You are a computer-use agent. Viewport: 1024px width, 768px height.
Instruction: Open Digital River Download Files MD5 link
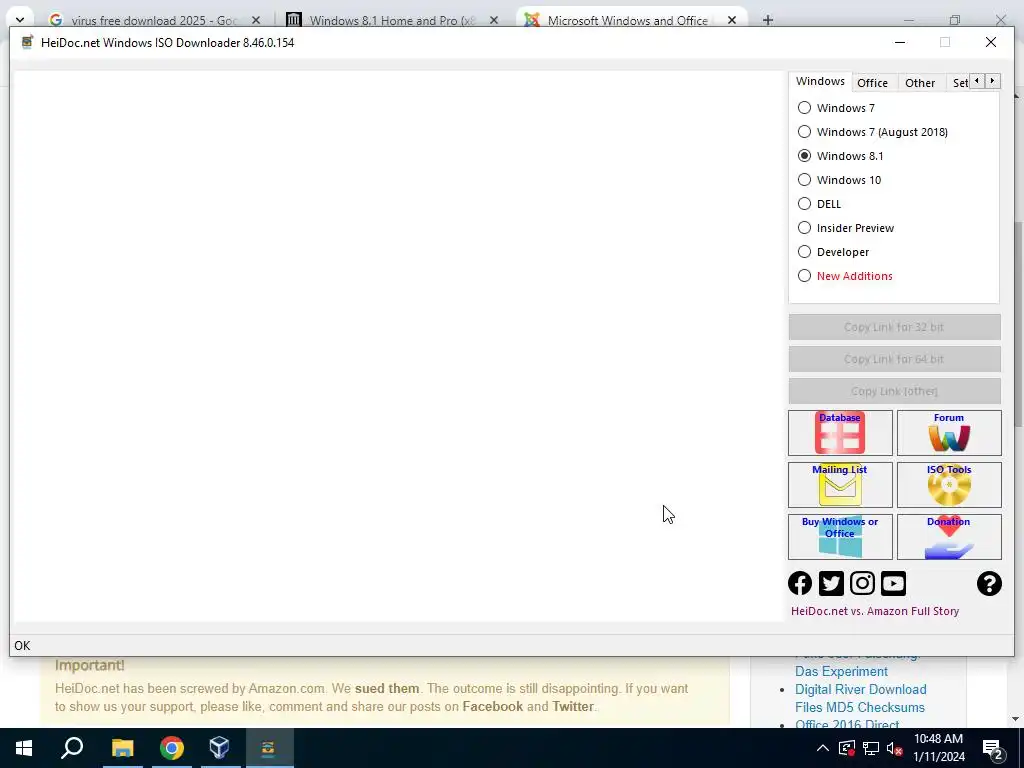coord(860,698)
